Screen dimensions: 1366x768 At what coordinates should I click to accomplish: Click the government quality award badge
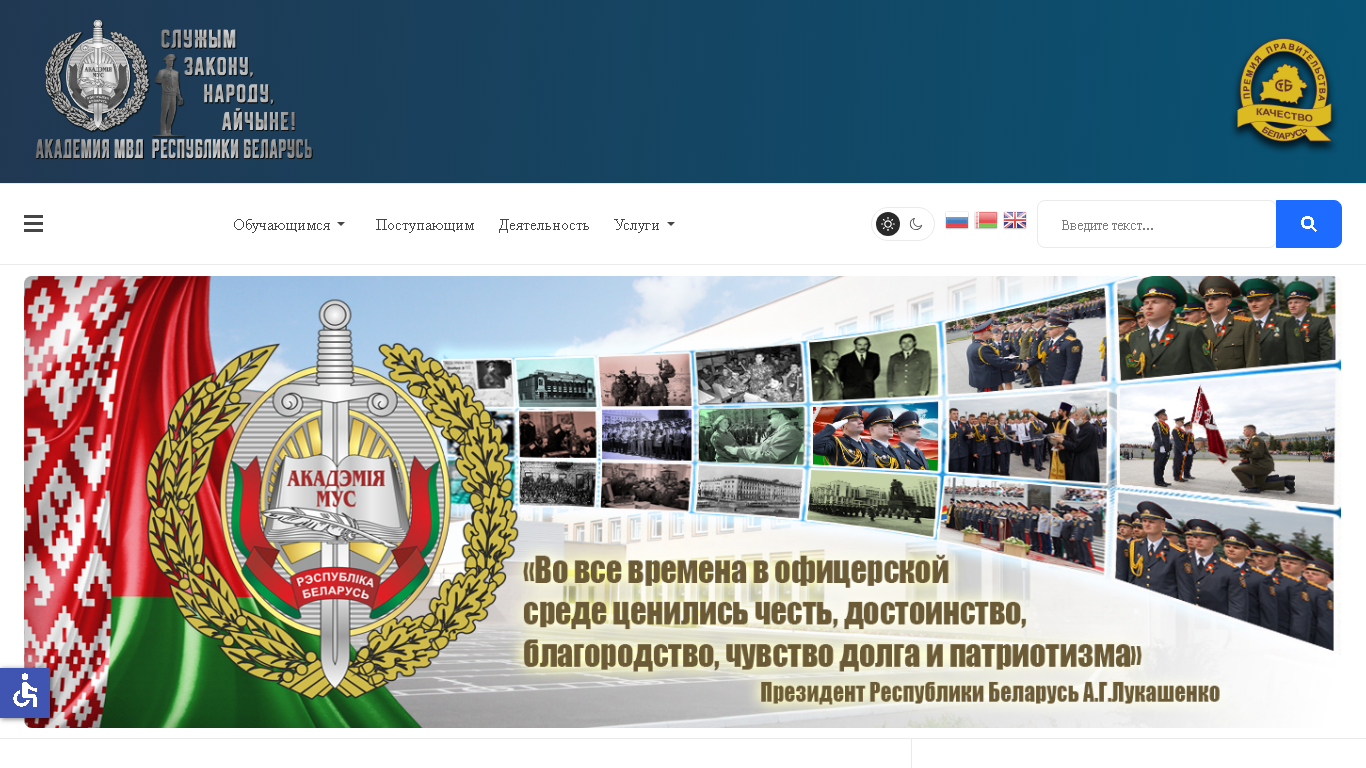[1284, 92]
